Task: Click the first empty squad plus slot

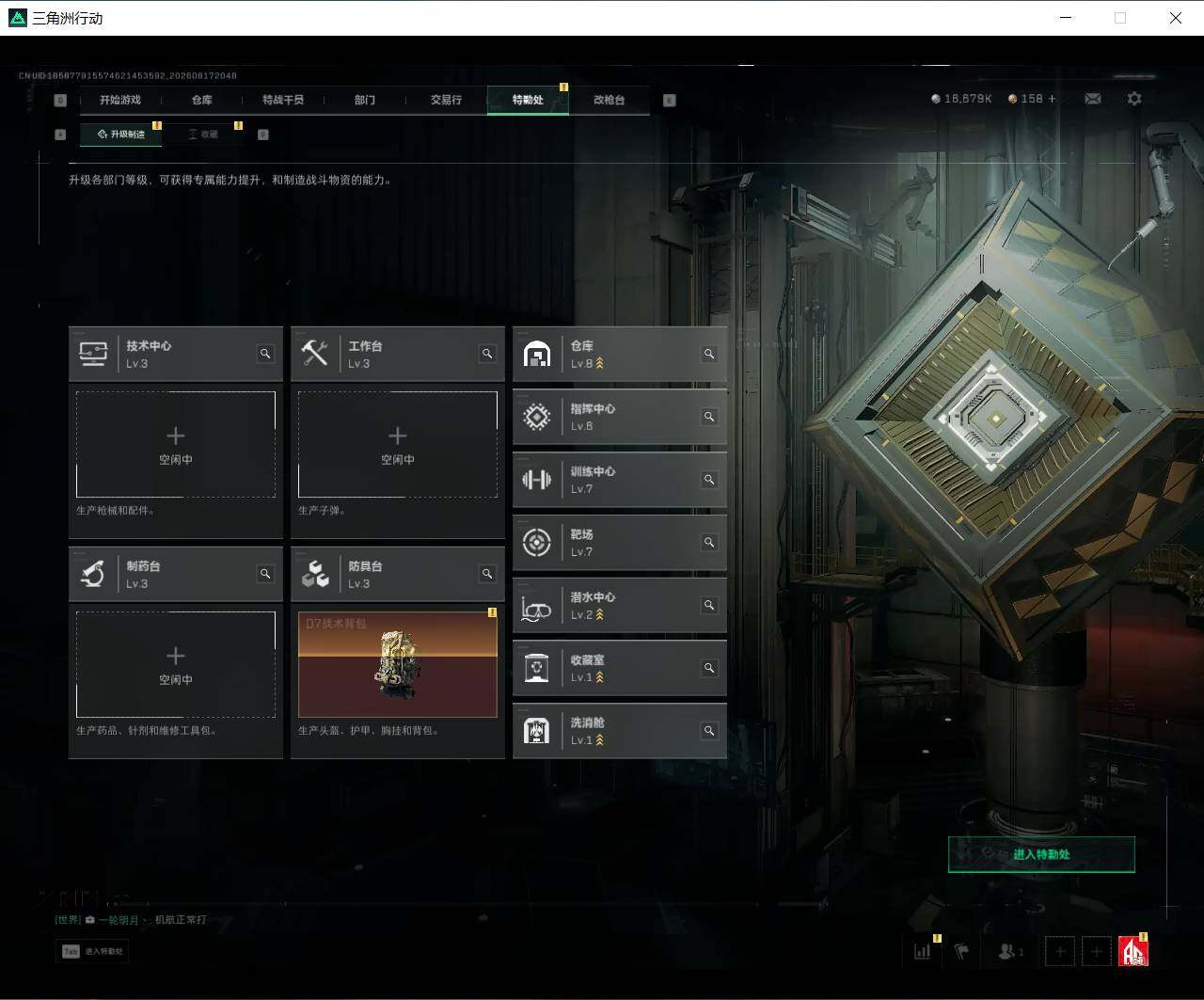Action: [x=1060, y=951]
